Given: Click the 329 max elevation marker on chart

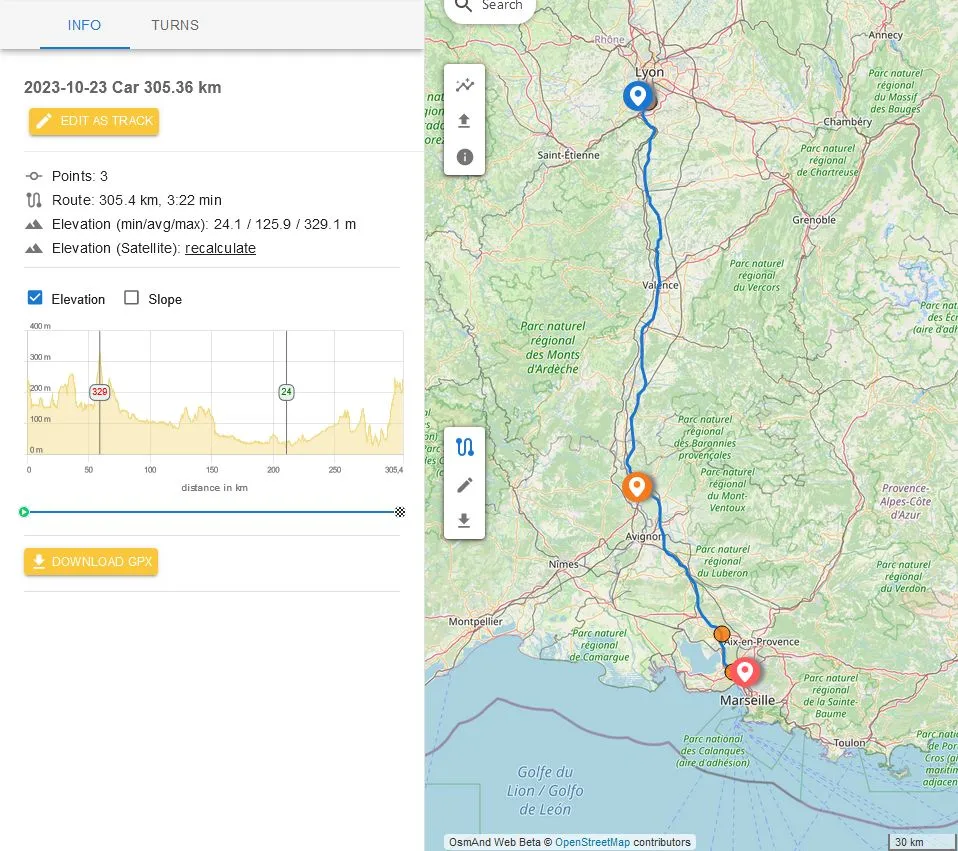Looking at the screenshot, I should (x=99, y=392).
